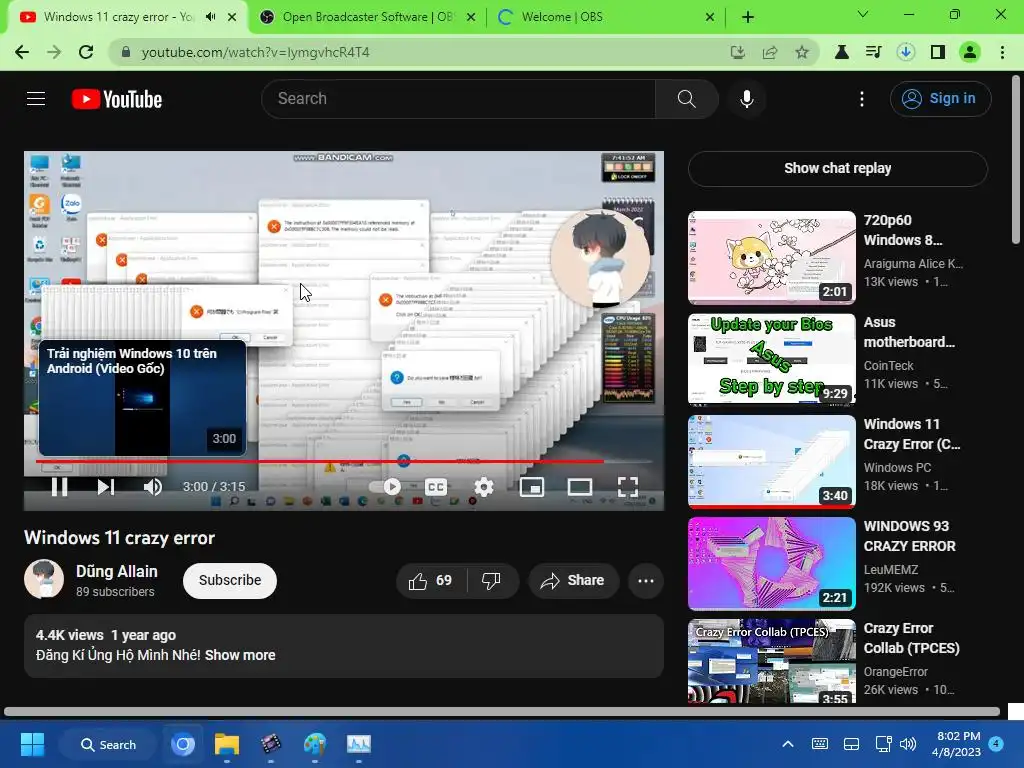Start voice search with the microphone icon

coord(746,99)
